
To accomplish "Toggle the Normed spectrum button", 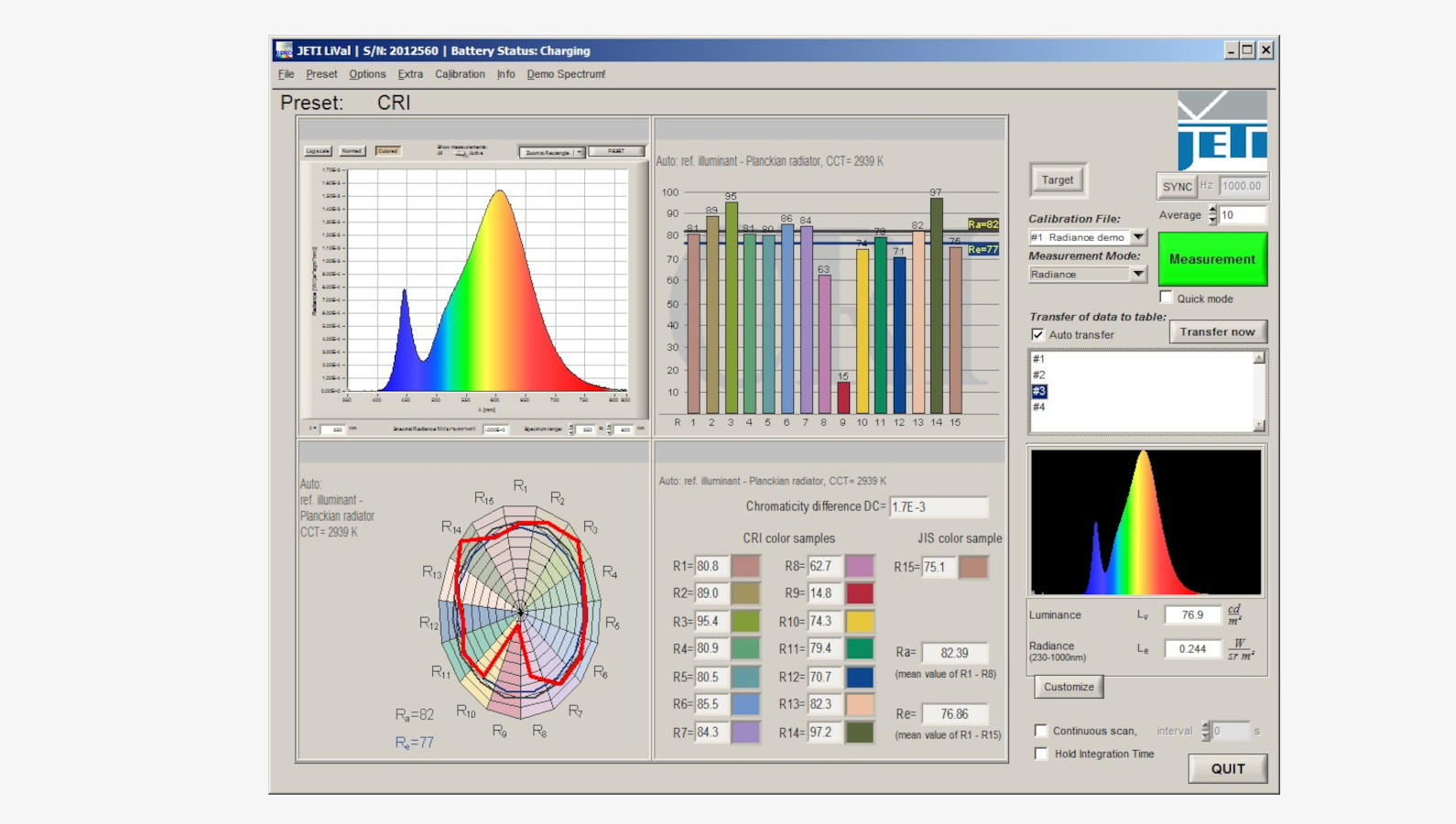I will click(x=352, y=151).
